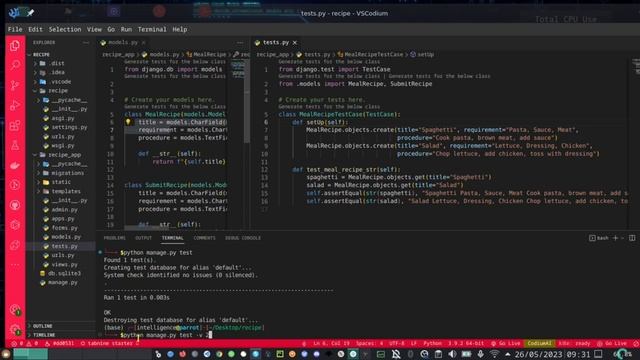Click Spaces: 4 indentation status item
The height and width of the screenshot is (360, 640).
[369, 343]
